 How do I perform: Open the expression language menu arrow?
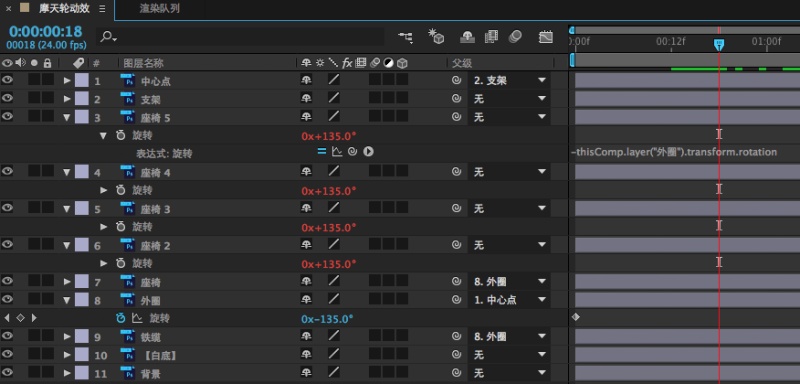[x=368, y=151]
